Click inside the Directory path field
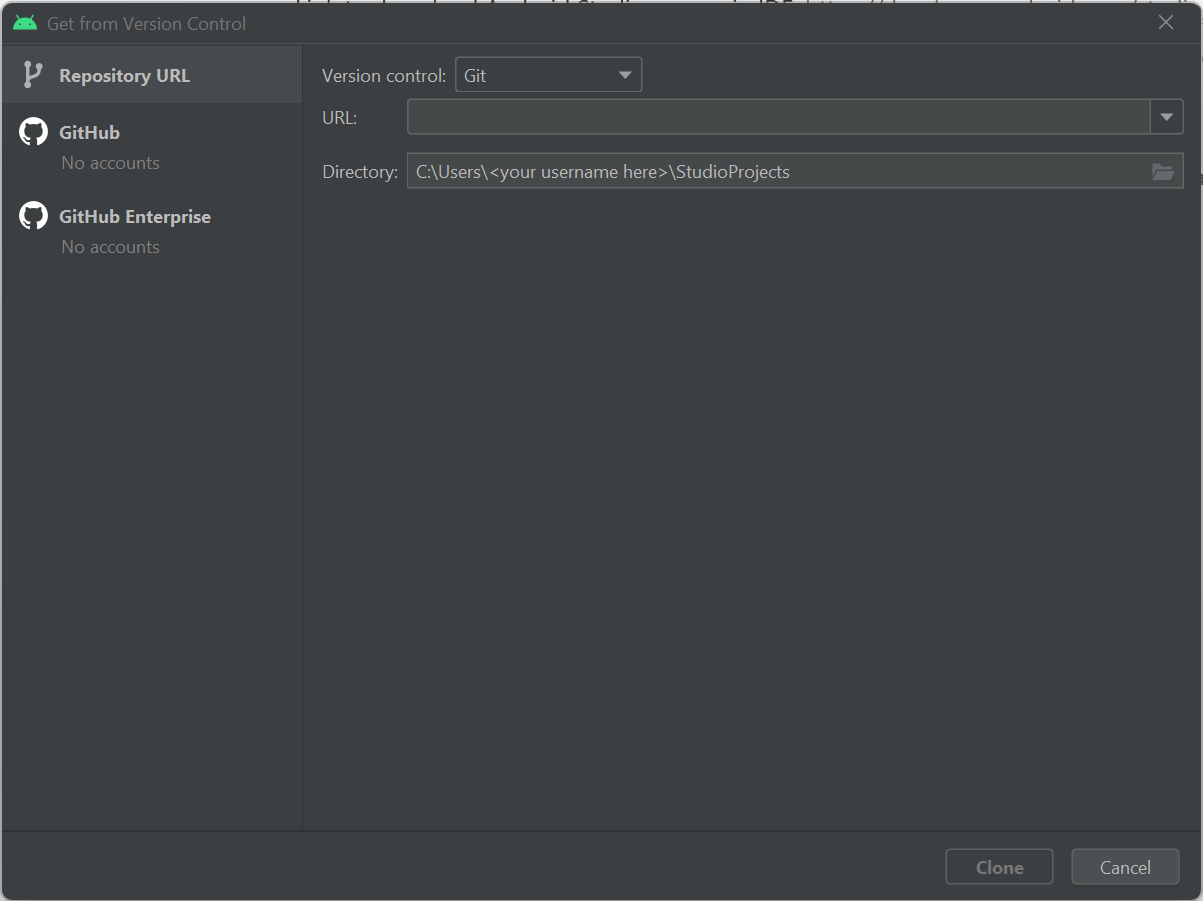The height and width of the screenshot is (901, 1203). click(x=777, y=172)
